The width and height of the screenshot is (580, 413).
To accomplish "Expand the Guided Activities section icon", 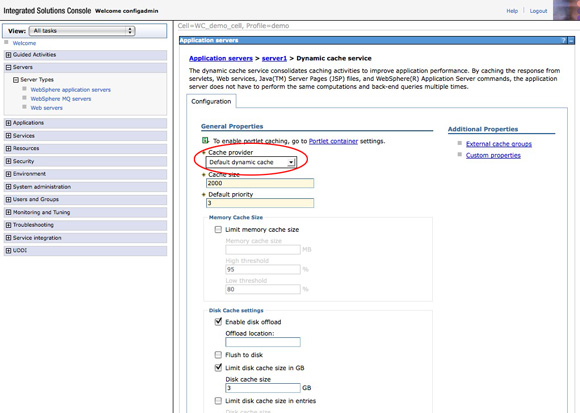I will point(8,55).
